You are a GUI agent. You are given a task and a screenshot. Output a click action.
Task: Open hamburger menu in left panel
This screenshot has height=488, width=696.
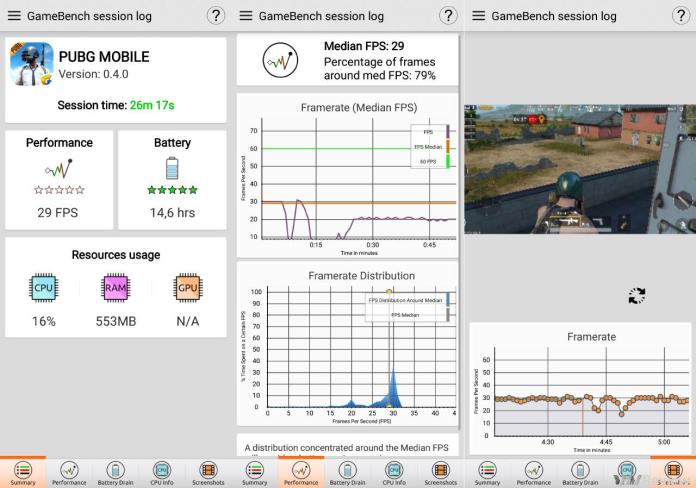pos(14,16)
